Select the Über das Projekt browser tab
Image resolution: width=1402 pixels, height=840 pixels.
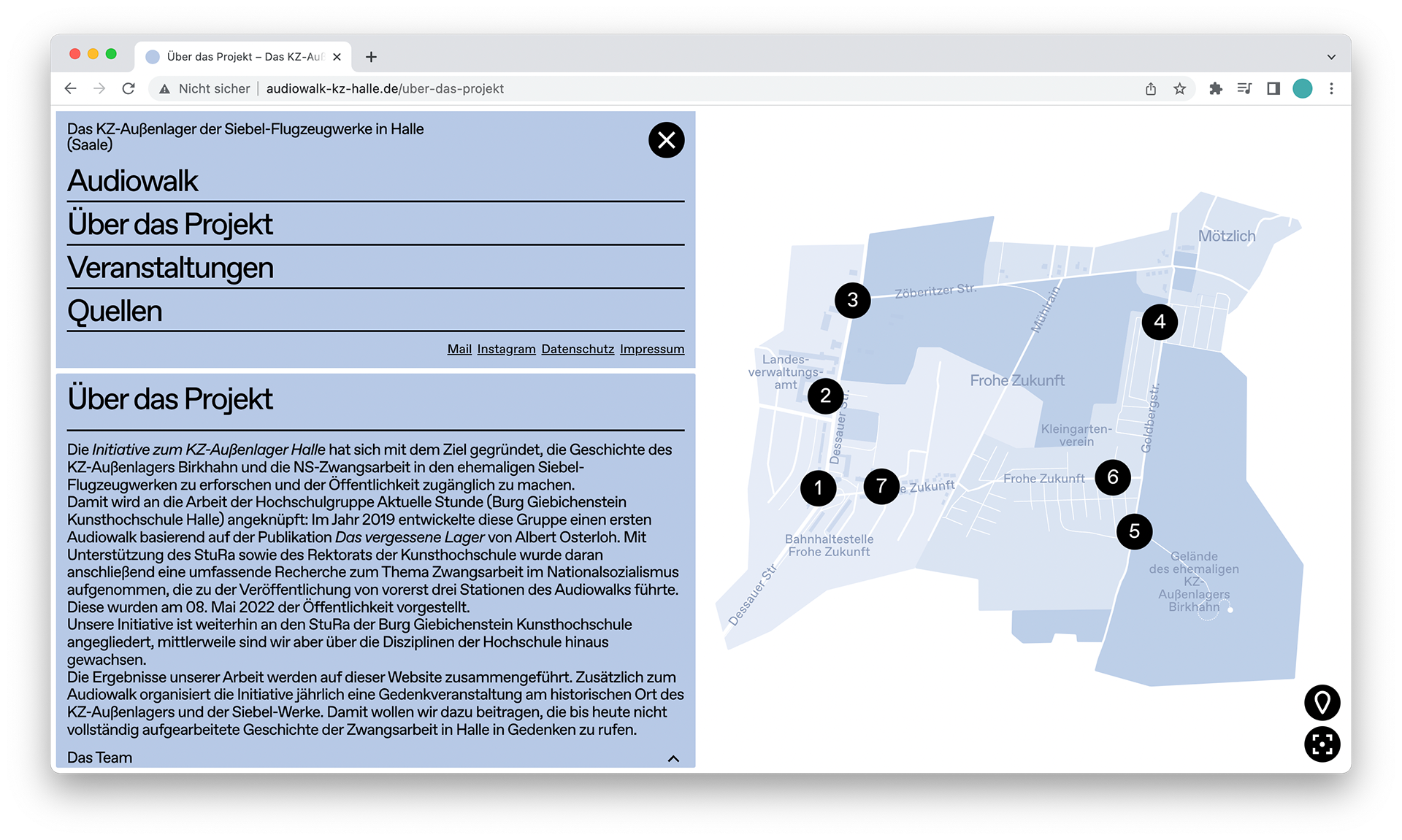[x=243, y=57]
